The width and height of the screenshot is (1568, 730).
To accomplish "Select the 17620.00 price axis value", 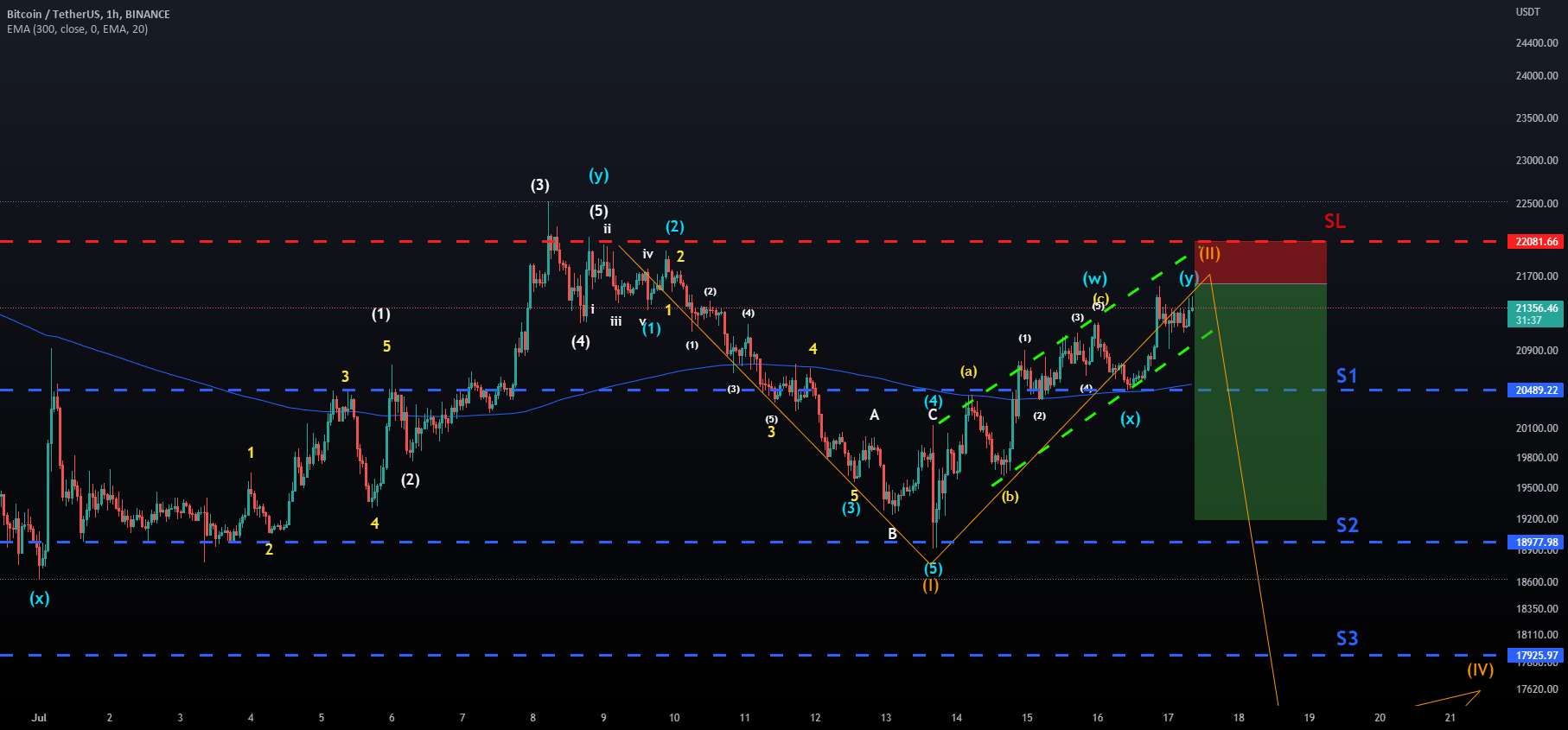I will [x=1536, y=689].
